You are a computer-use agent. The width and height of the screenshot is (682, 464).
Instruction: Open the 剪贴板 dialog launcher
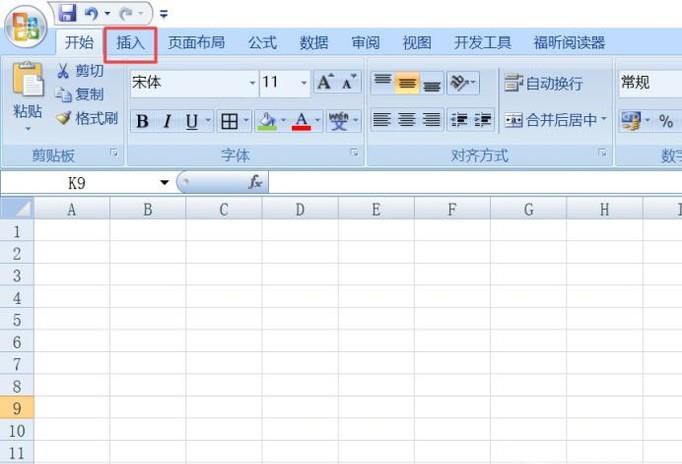[x=114, y=153]
